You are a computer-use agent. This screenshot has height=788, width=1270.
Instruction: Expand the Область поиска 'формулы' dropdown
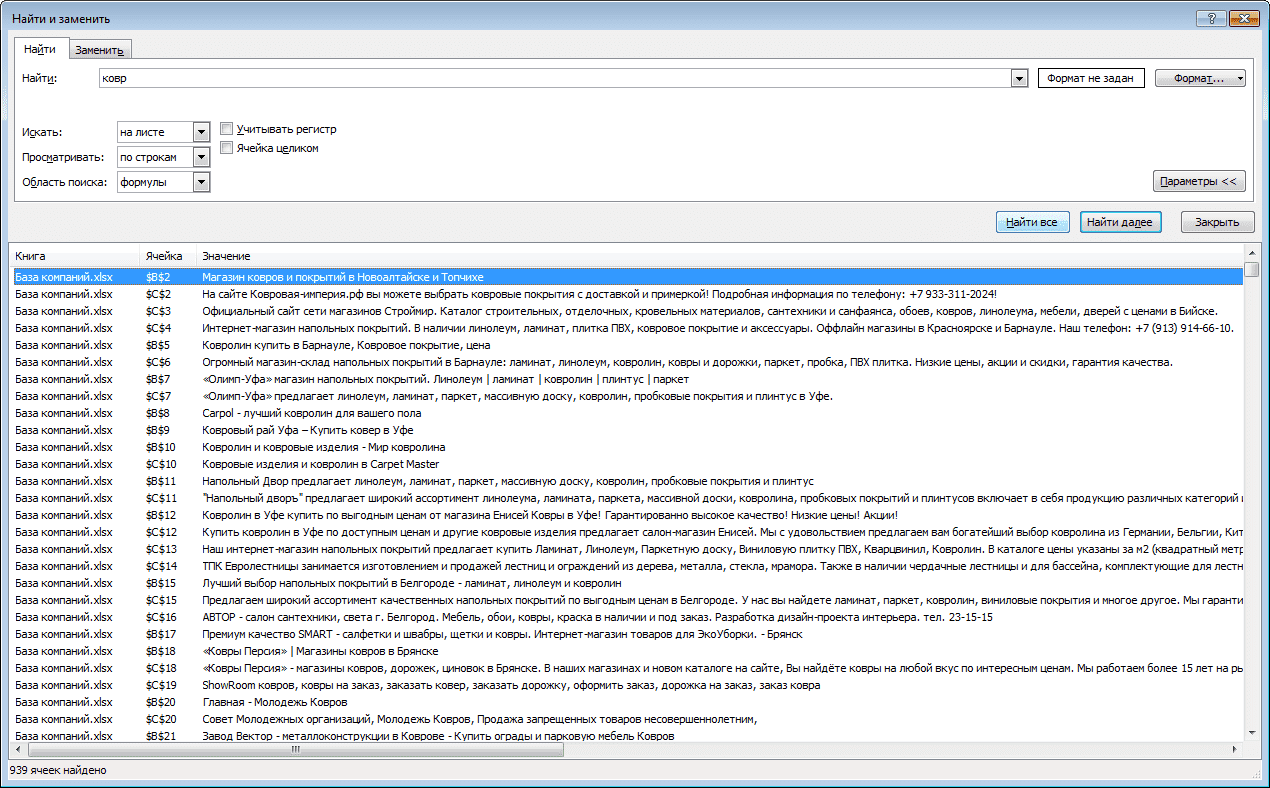[x=201, y=182]
